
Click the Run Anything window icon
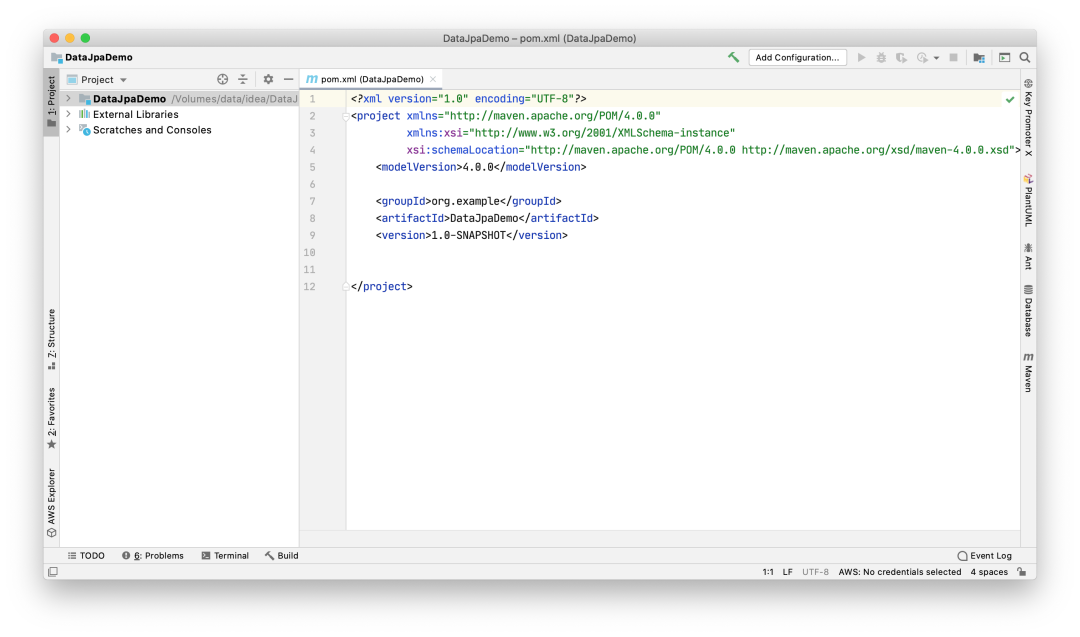(1004, 57)
